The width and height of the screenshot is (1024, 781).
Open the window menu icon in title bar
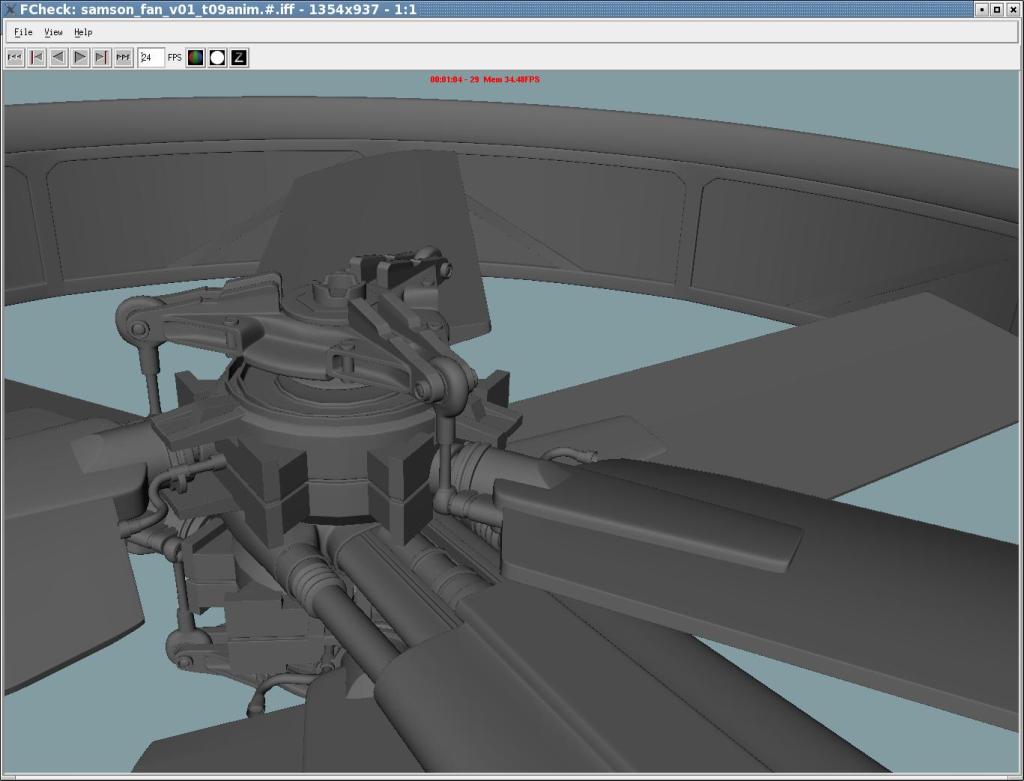pos(9,9)
